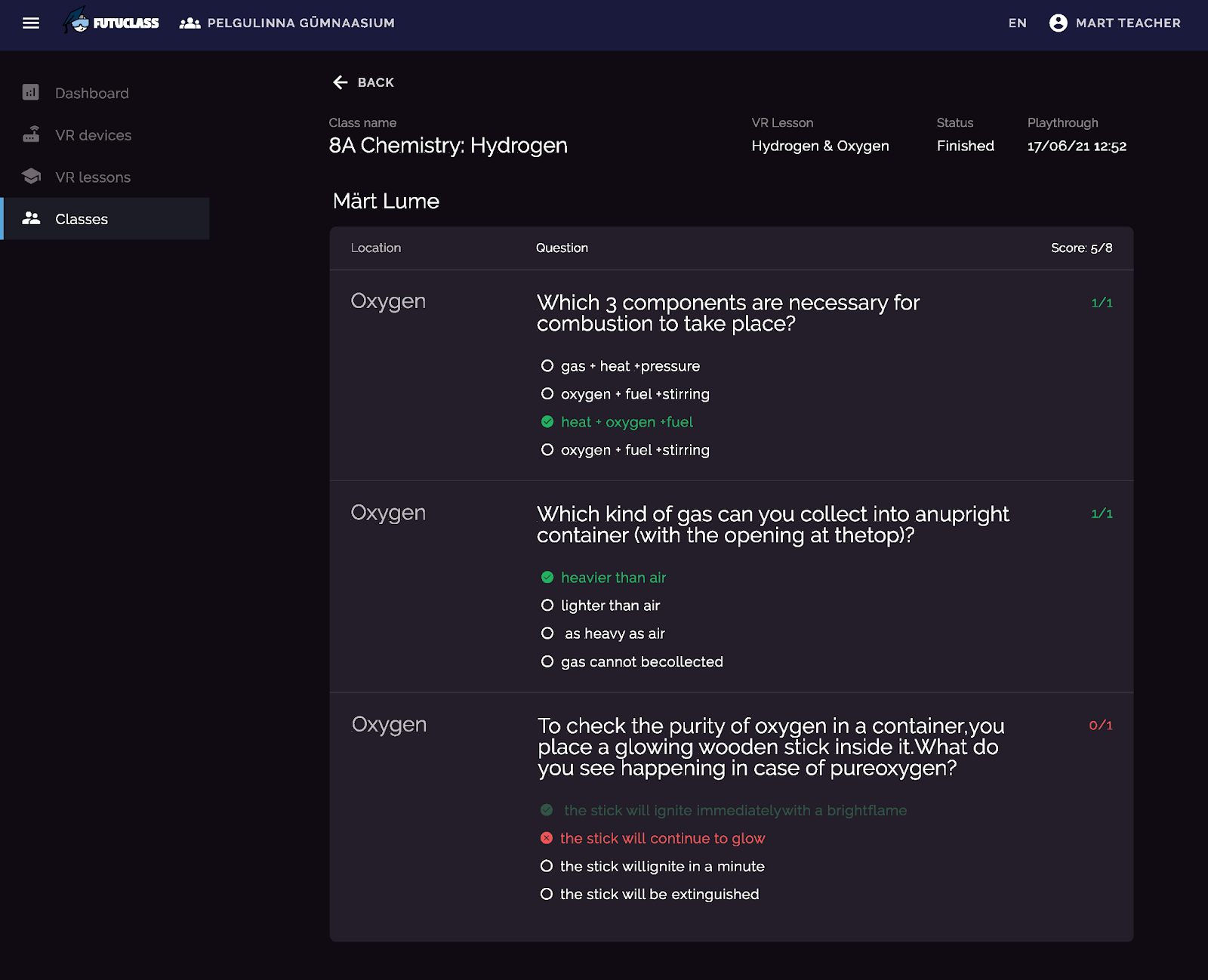Image resolution: width=1208 pixels, height=980 pixels.
Task: Click playthrough date 17/06/21 12:52
Action: 1077,146
